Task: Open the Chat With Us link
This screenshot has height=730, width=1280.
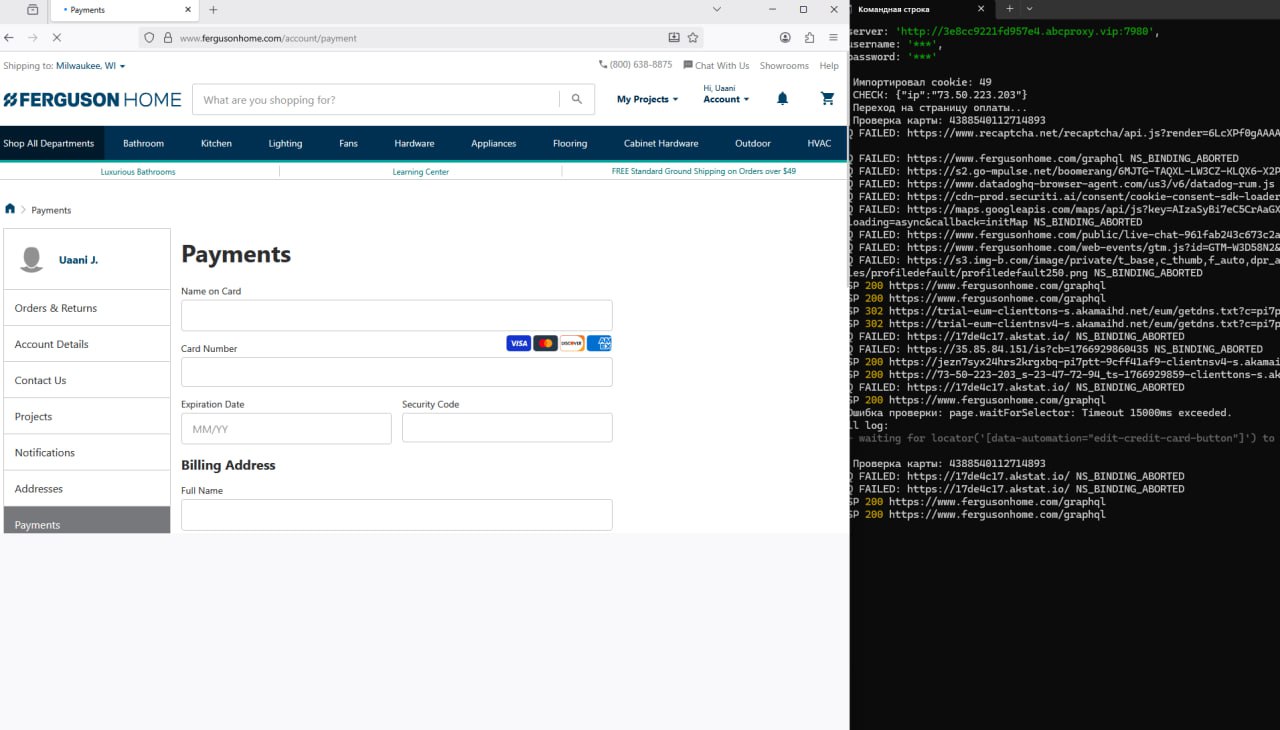Action: 716,65
